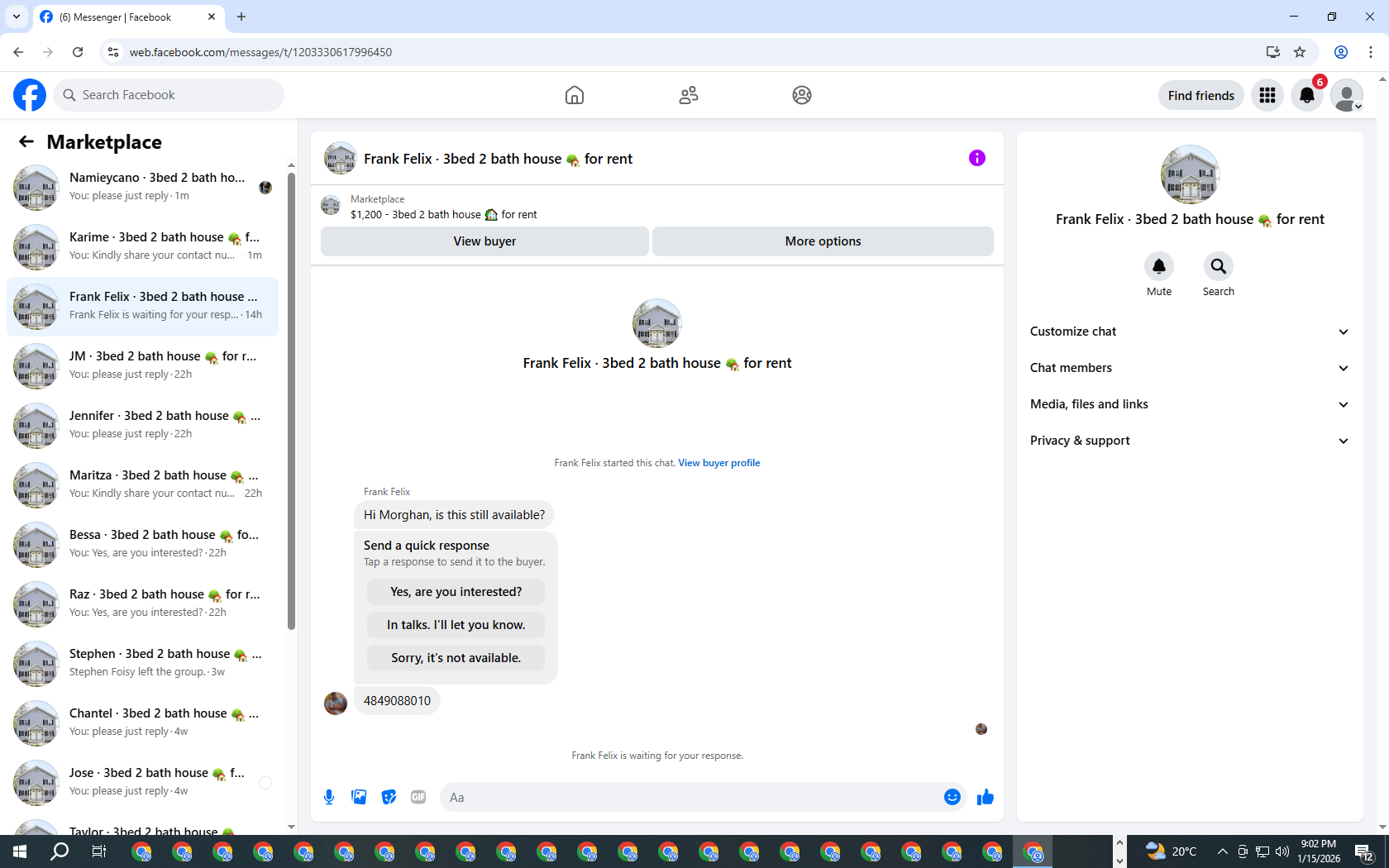Open Chrome three-dot menu
This screenshot has height=868, width=1389.
[1371, 52]
